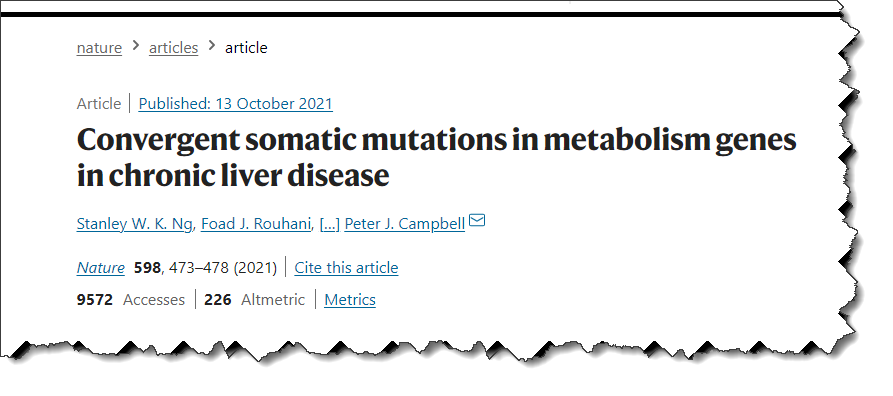Click the bold volume number 598
The width and height of the screenshot is (893, 396).
[x=148, y=267]
